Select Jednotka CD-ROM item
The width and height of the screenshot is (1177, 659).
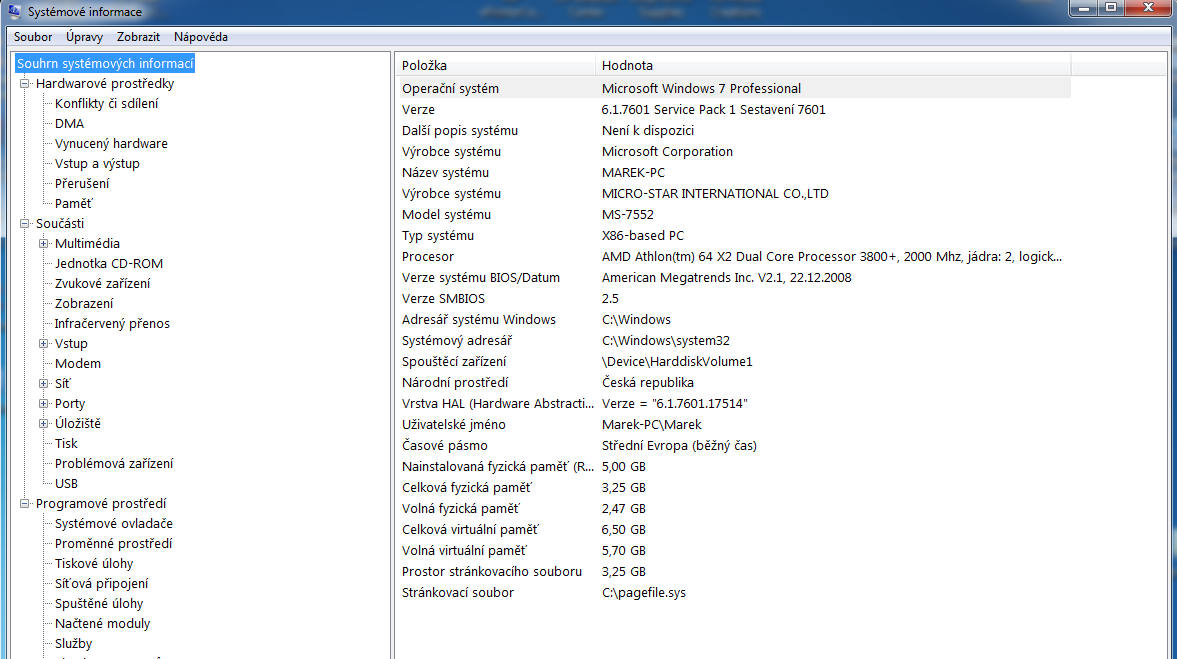click(109, 263)
